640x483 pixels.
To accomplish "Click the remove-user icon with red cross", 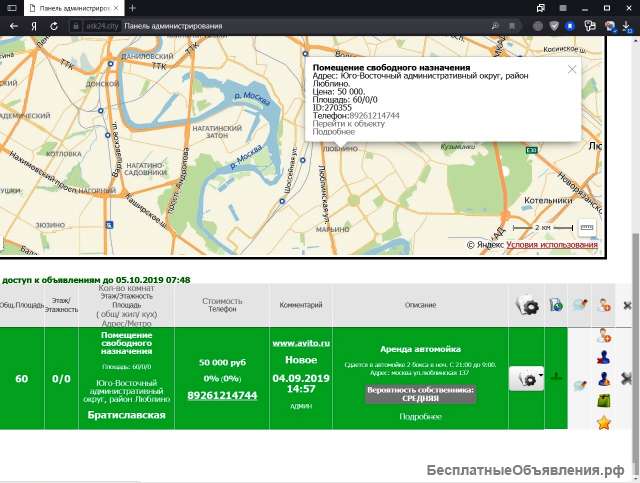I will tap(604, 358).
